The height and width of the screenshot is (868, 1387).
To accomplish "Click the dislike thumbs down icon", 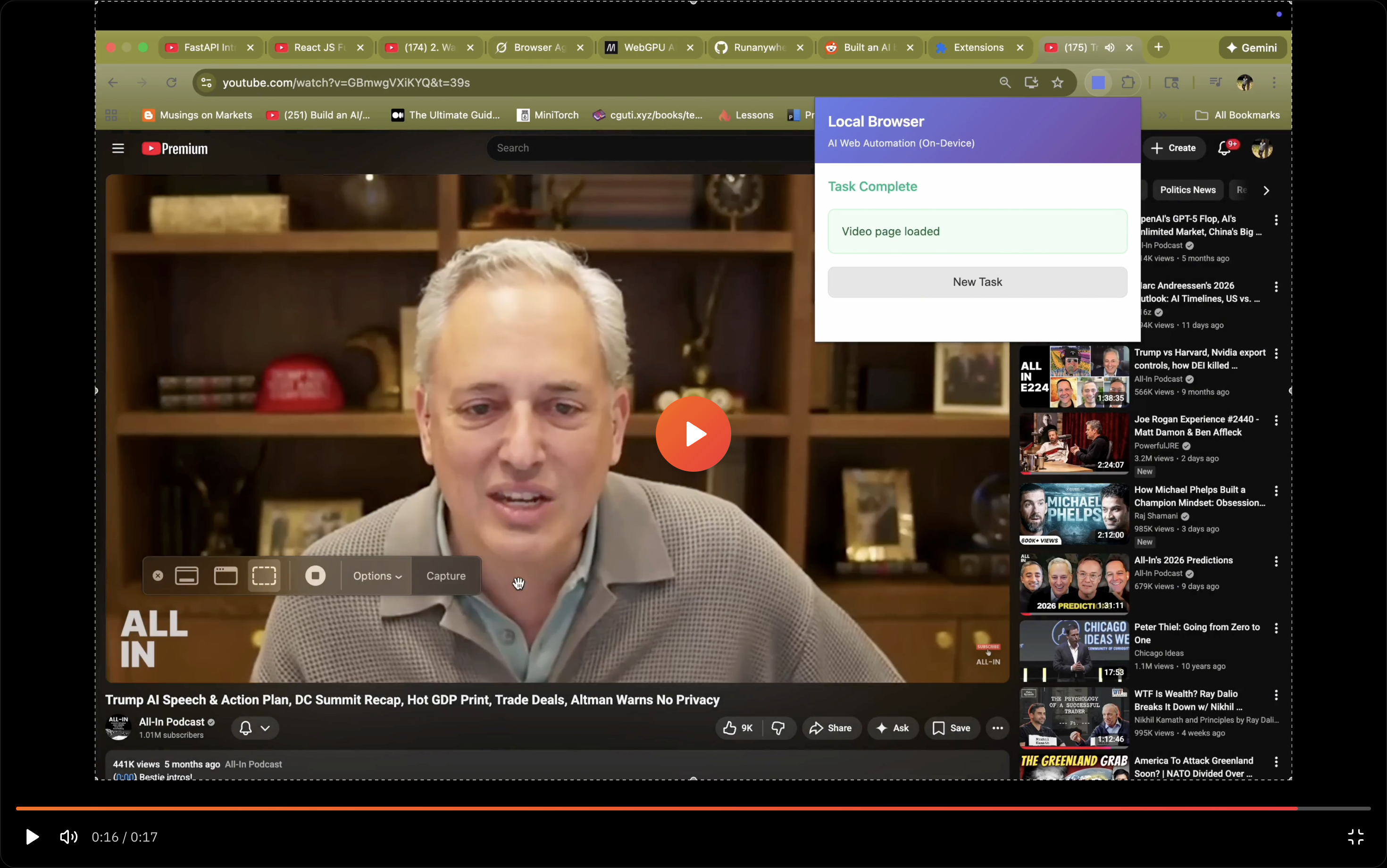I will coord(778,728).
